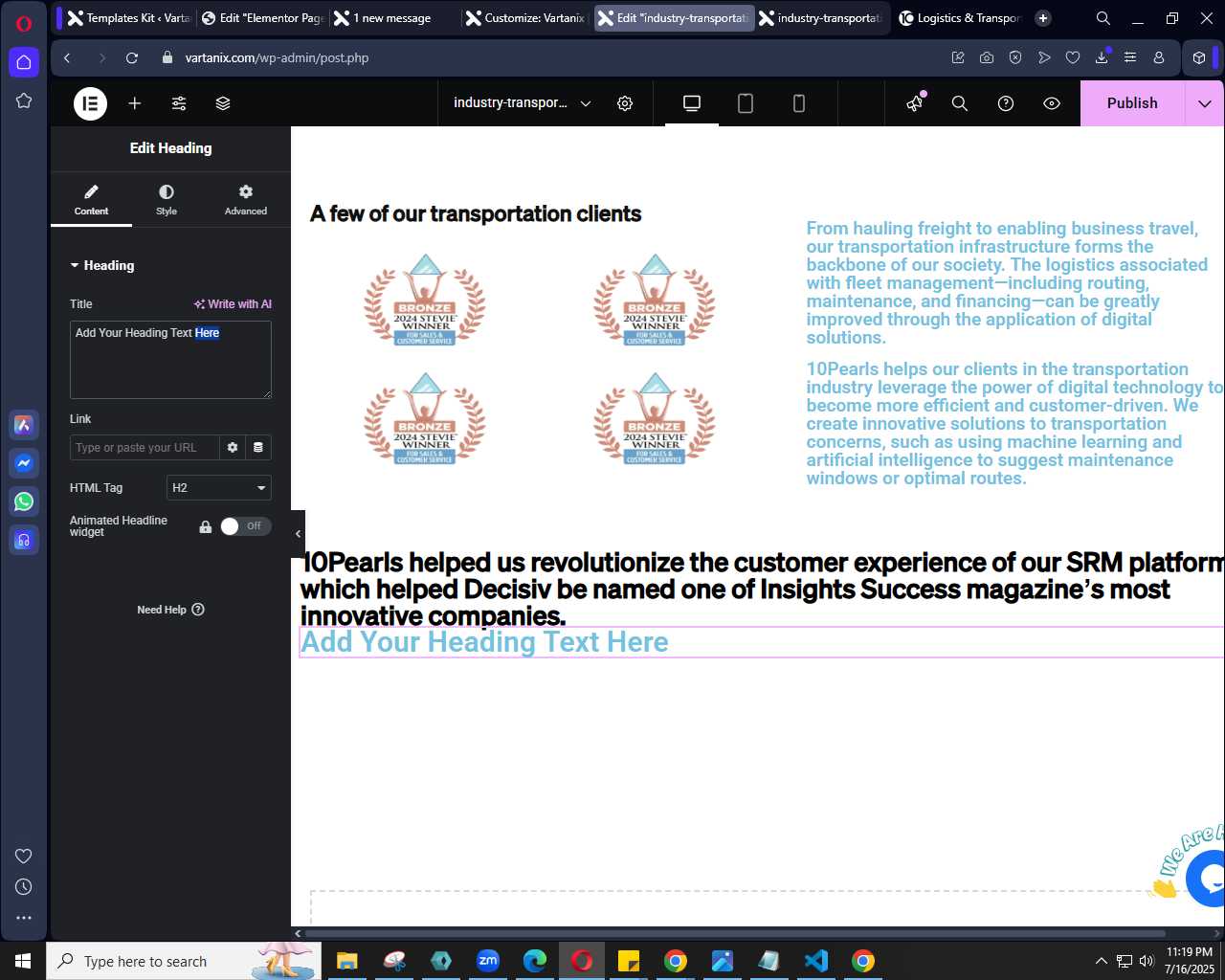Viewport: 1225px width, 980px height.
Task: Open Opera easy setup menu
Action: tap(1130, 57)
